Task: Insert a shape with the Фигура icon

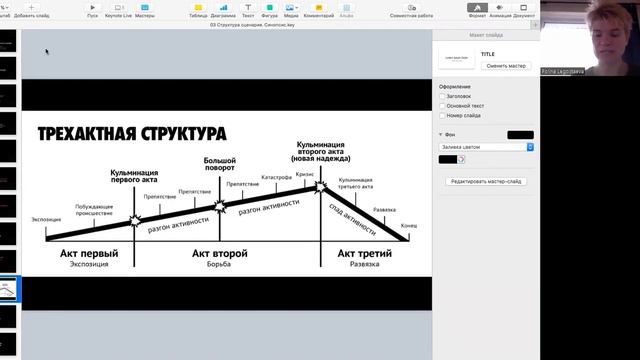Action: (269, 7)
